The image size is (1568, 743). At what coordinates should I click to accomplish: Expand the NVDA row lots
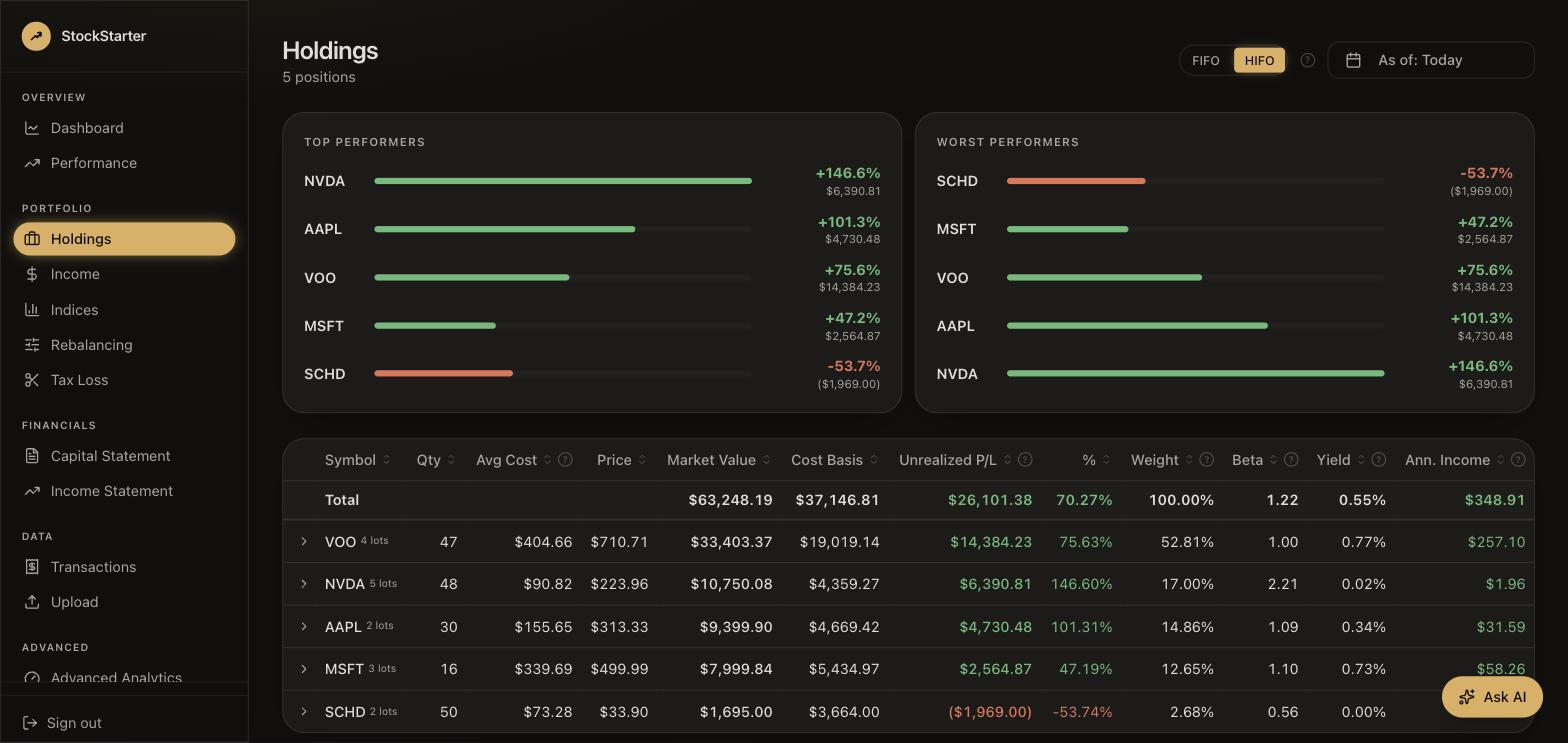coord(304,584)
